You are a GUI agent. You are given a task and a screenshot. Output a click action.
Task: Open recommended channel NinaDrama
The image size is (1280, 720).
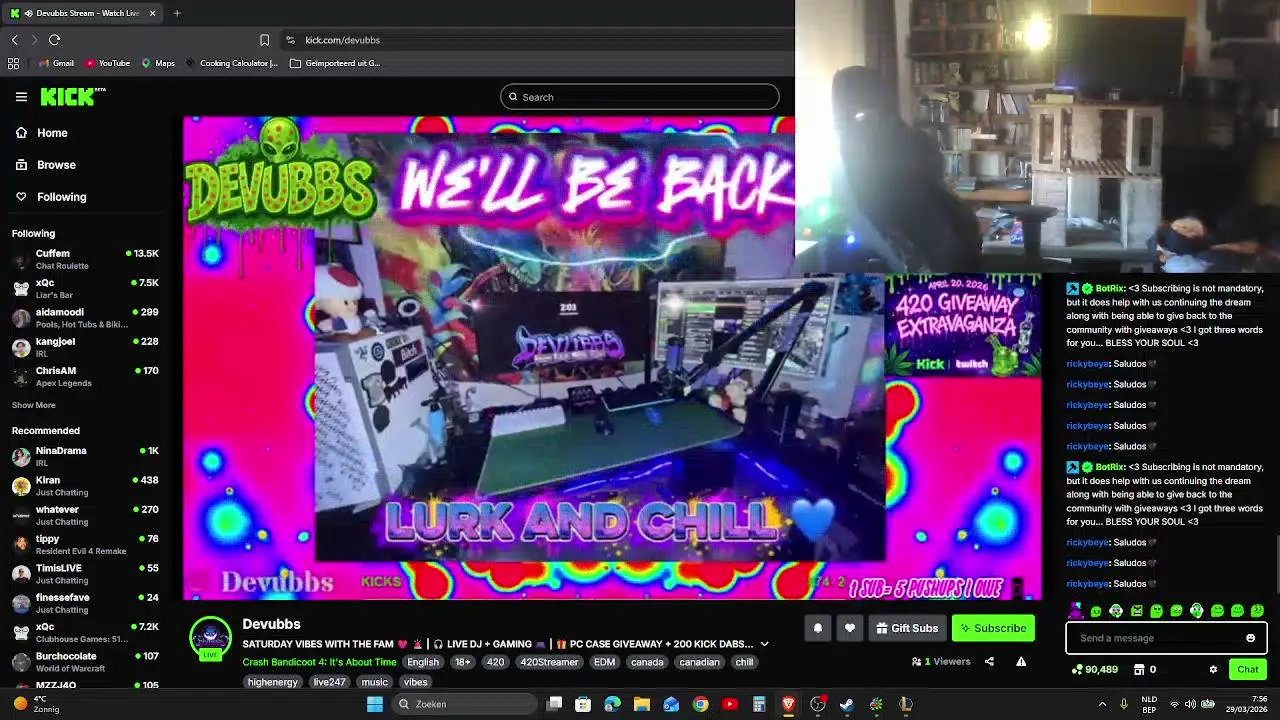(x=85, y=456)
